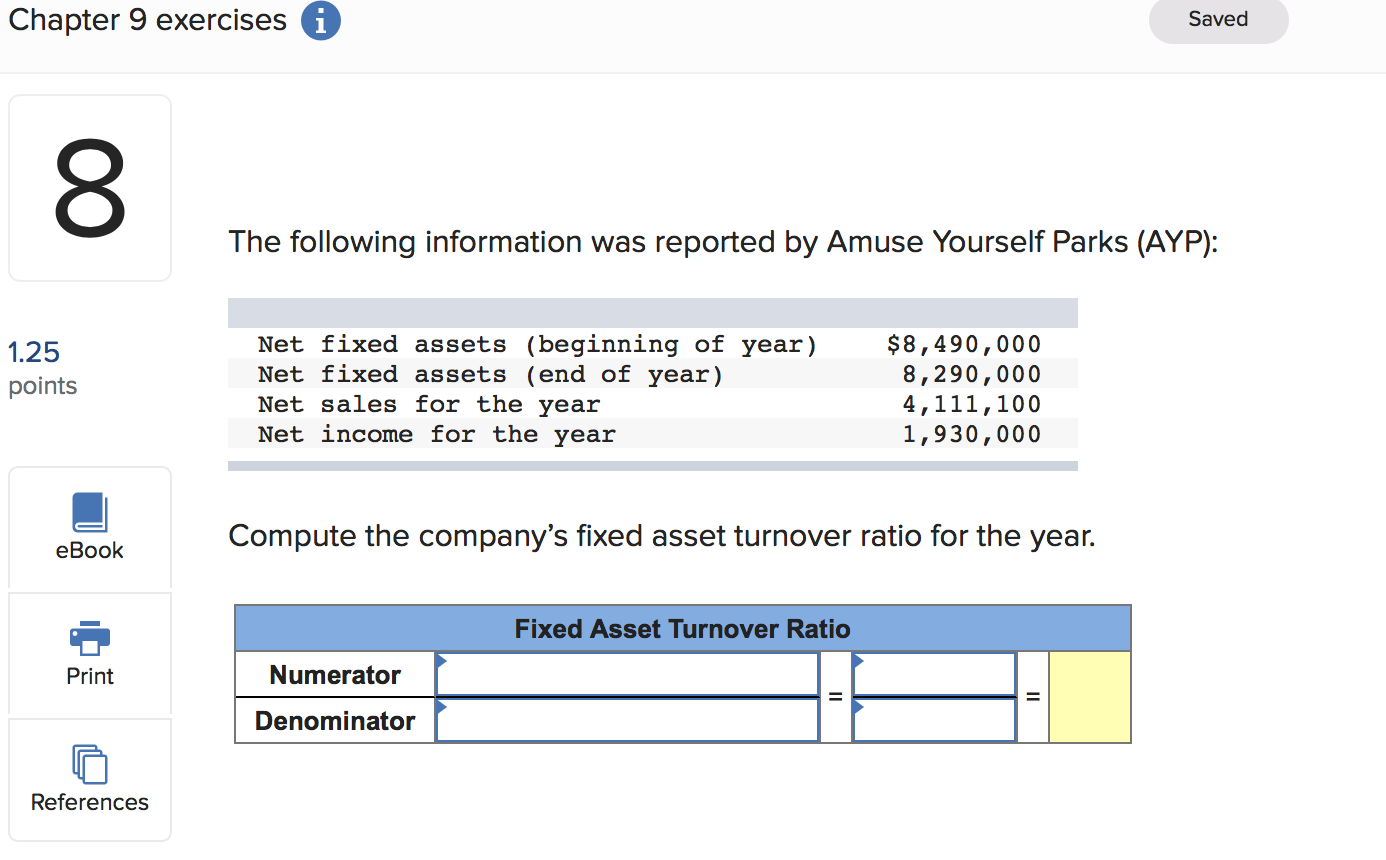This screenshot has width=1386, height=860.
Task: Click the $8,490,000 value
Action: click(x=964, y=344)
